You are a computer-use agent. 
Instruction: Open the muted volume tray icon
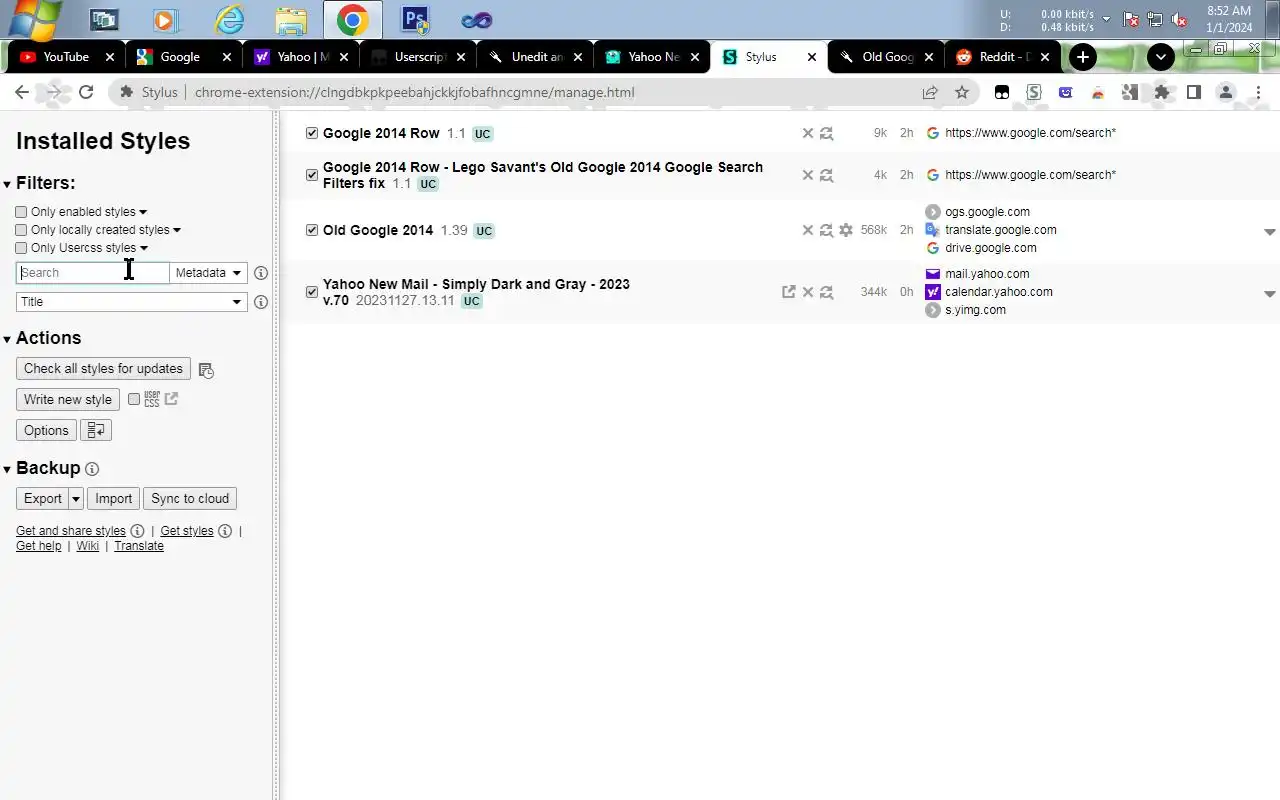click(x=1178, y=19)
